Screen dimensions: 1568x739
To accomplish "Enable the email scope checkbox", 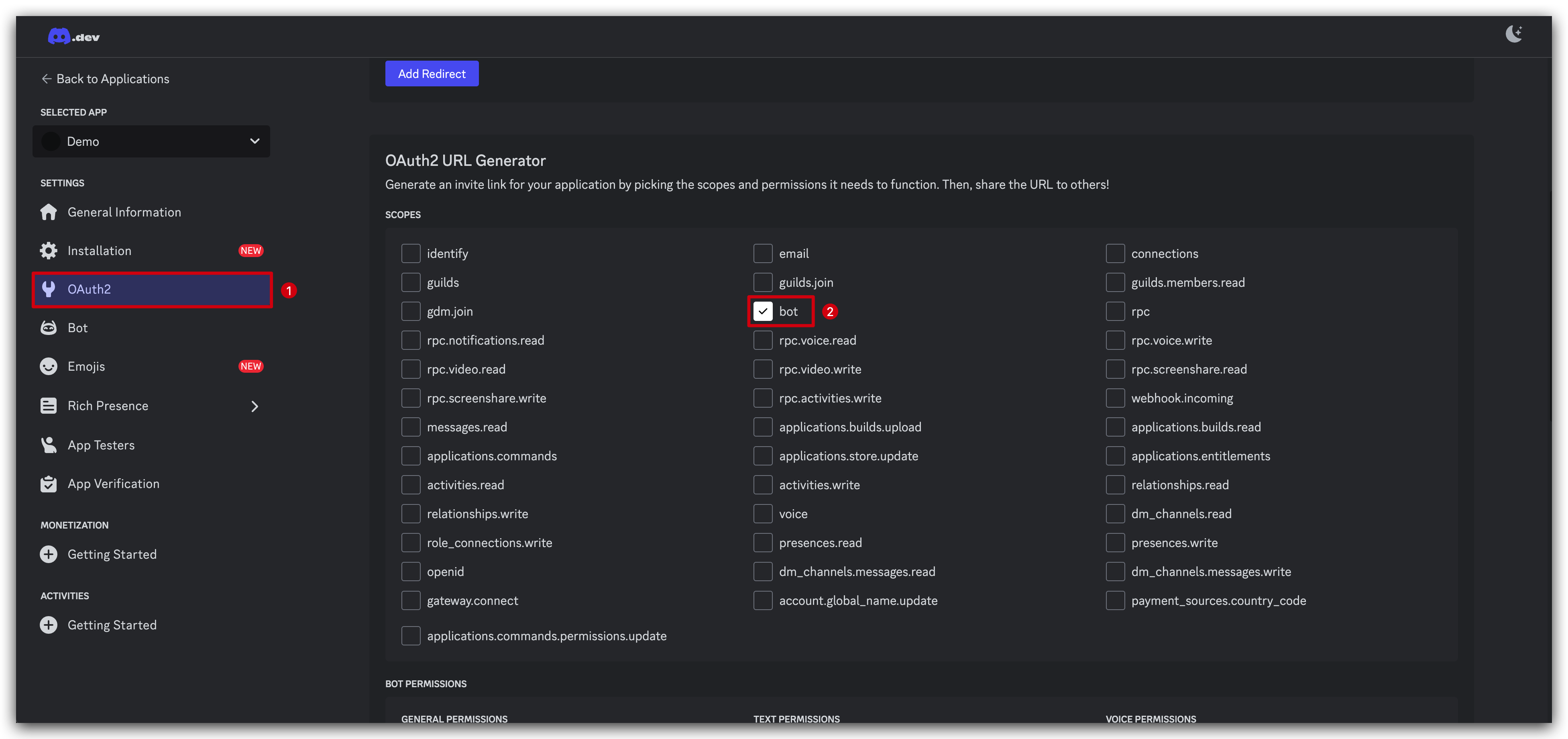I will pyautogui.click(x=763, y=253).
